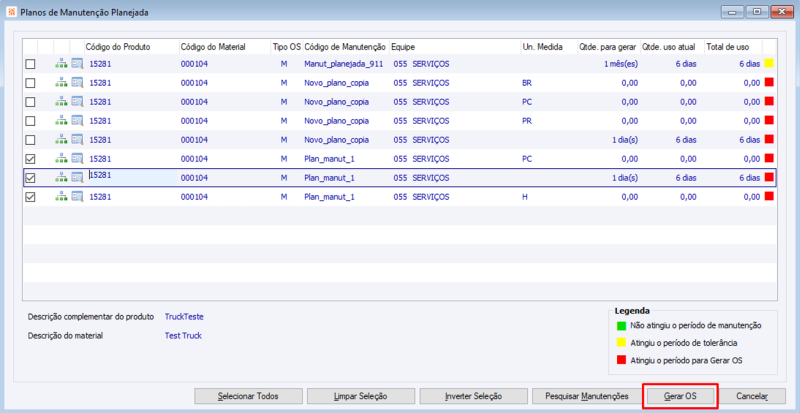Click the '1 mês(es)' quantity cell
Viewport: 800px width, 413px height.
pyautogui.click(x=621, y=64)
